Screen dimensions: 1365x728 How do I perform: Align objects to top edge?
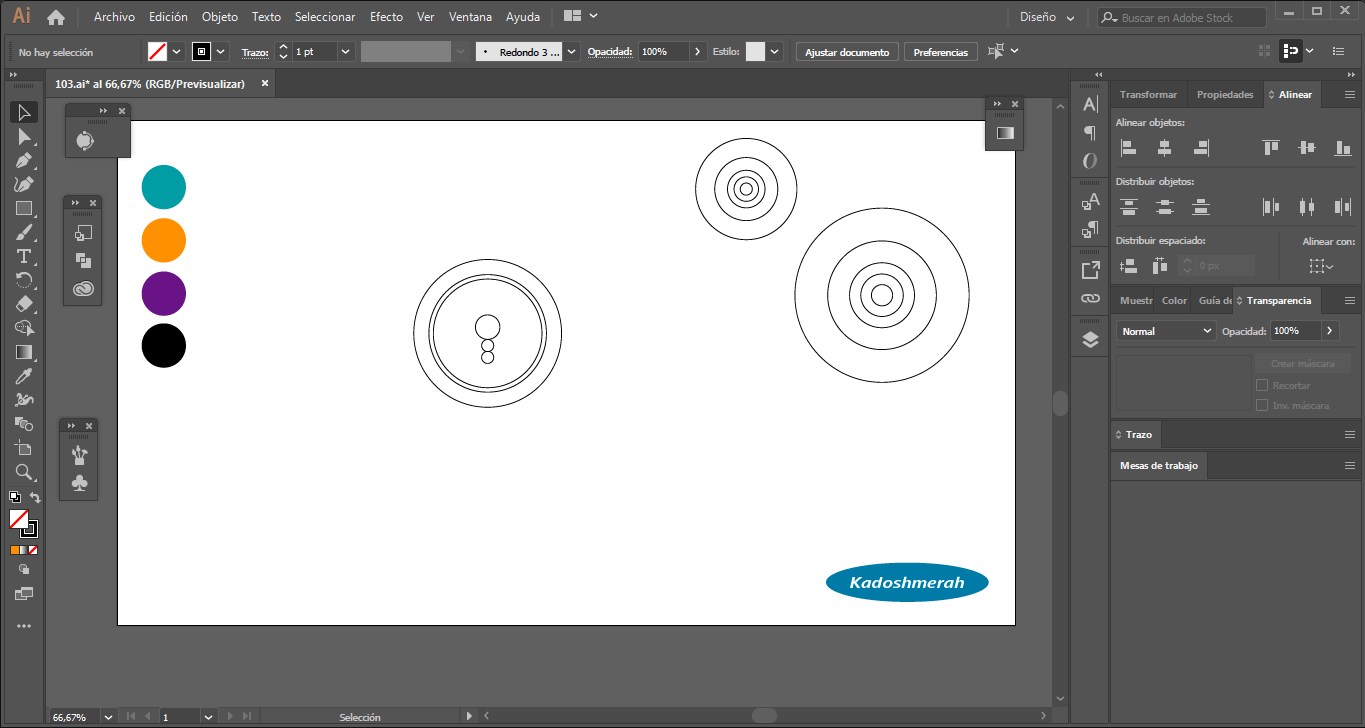[x=1271, y=148]
